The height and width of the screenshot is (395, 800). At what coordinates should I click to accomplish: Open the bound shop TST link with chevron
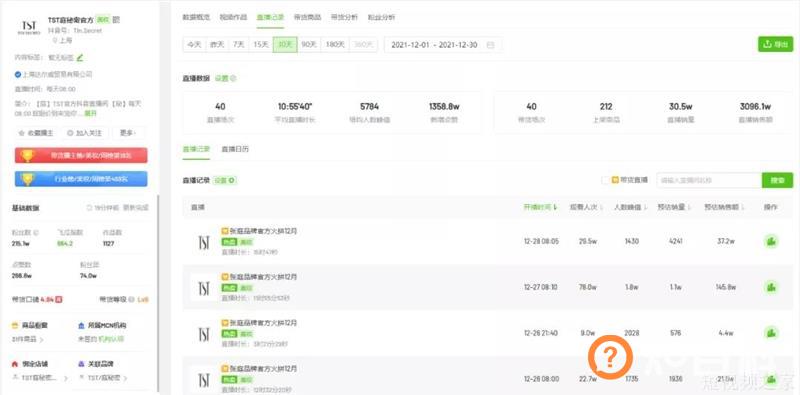click(40, 378)
